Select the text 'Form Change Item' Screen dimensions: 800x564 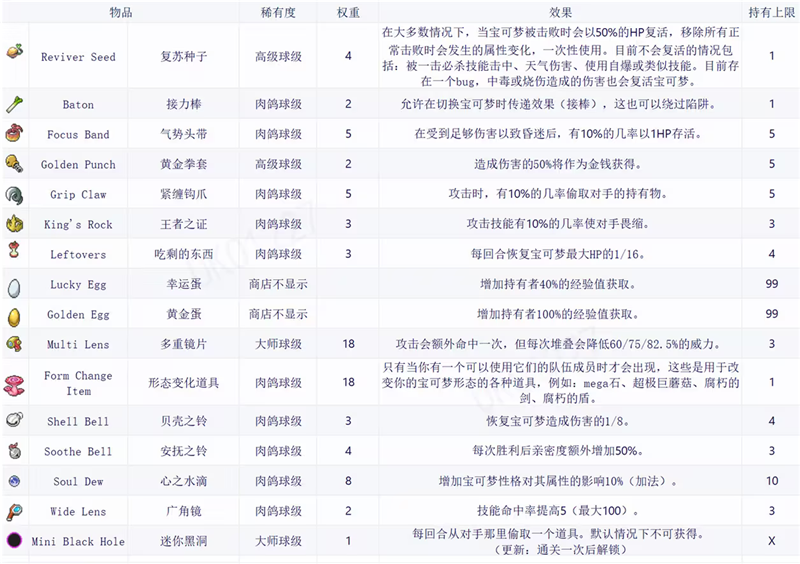78,383
